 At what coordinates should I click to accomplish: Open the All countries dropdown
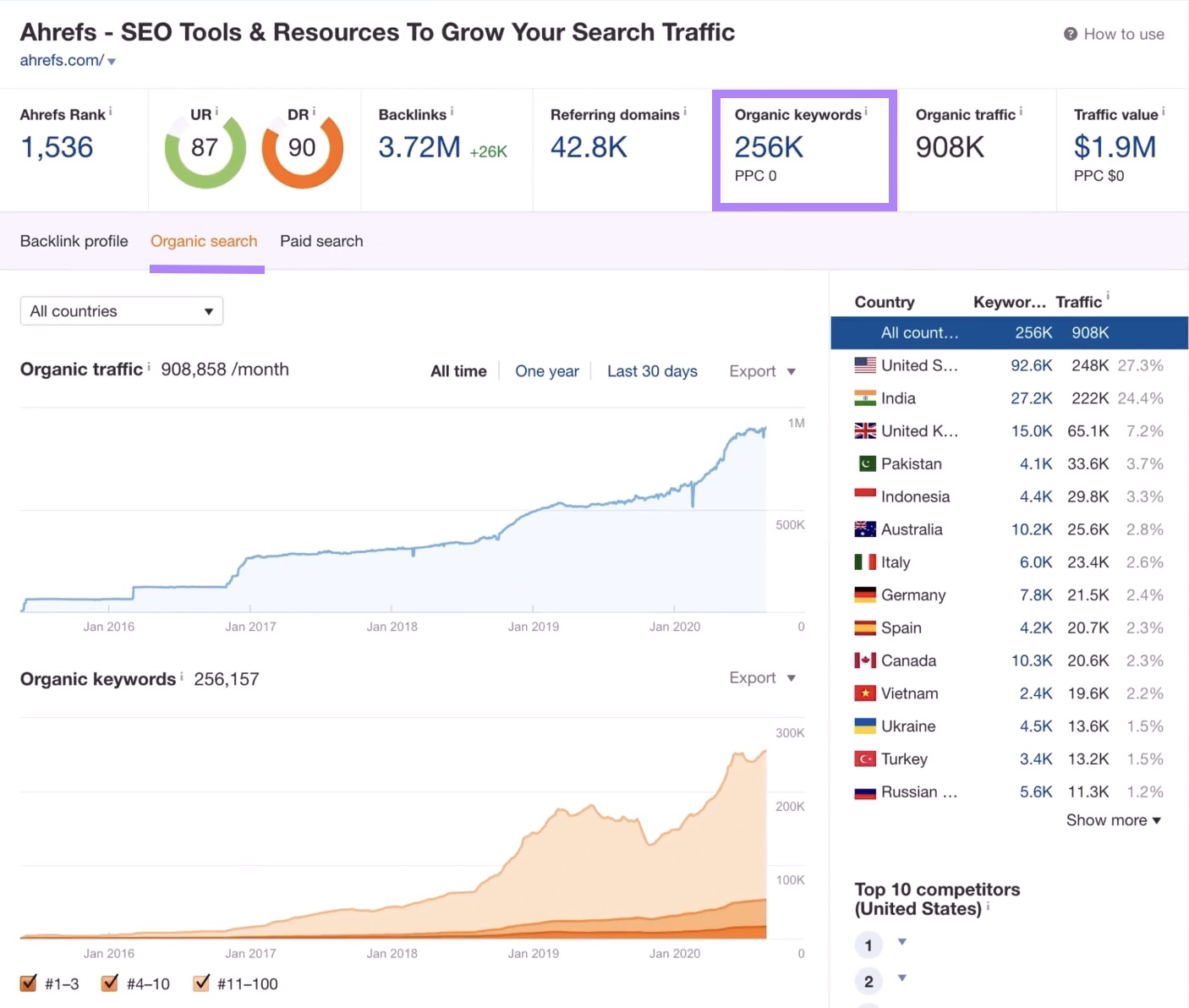(x=122, y=311)
